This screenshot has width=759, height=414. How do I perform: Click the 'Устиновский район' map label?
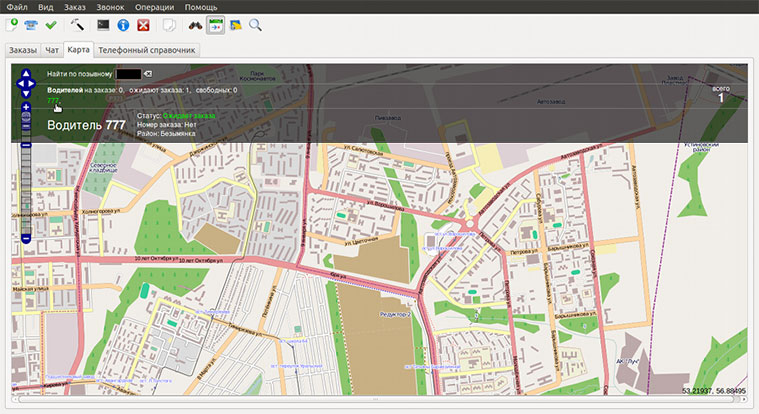pos(701,147)
